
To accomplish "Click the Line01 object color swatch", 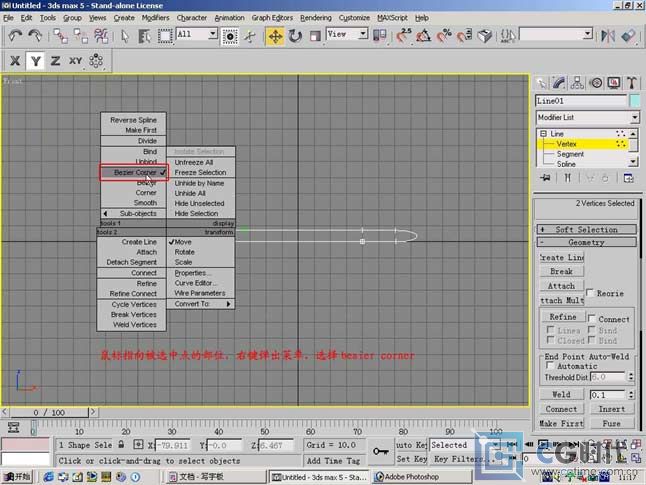I will pyautogui.click(x=634, y=101).
